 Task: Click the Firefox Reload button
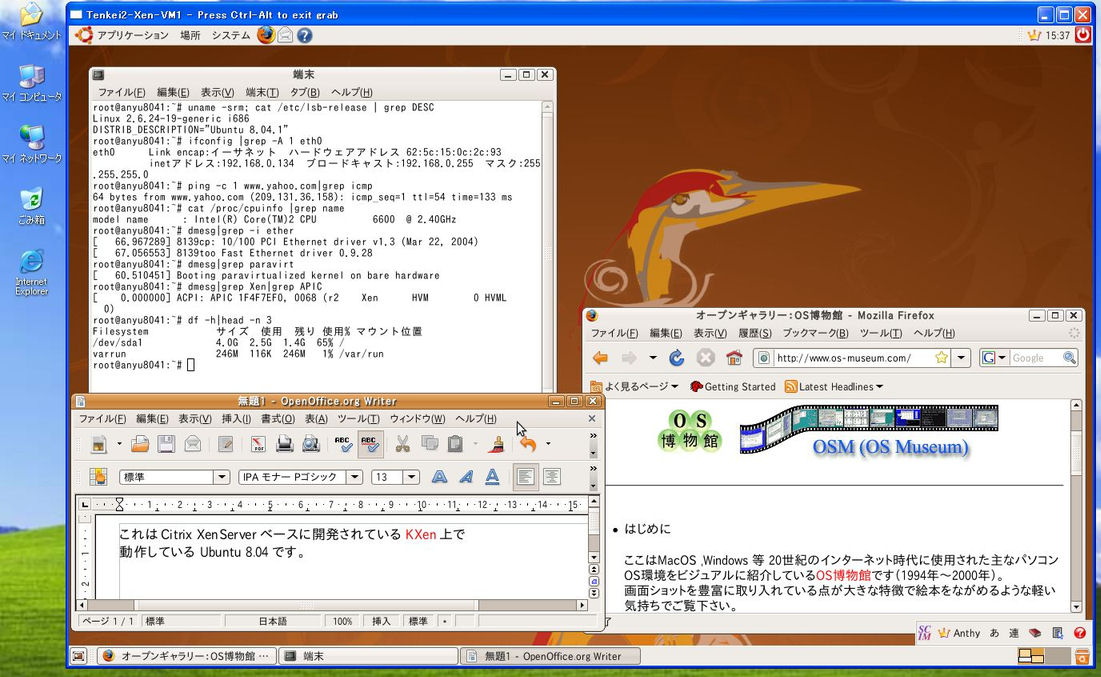click(676, 358)
